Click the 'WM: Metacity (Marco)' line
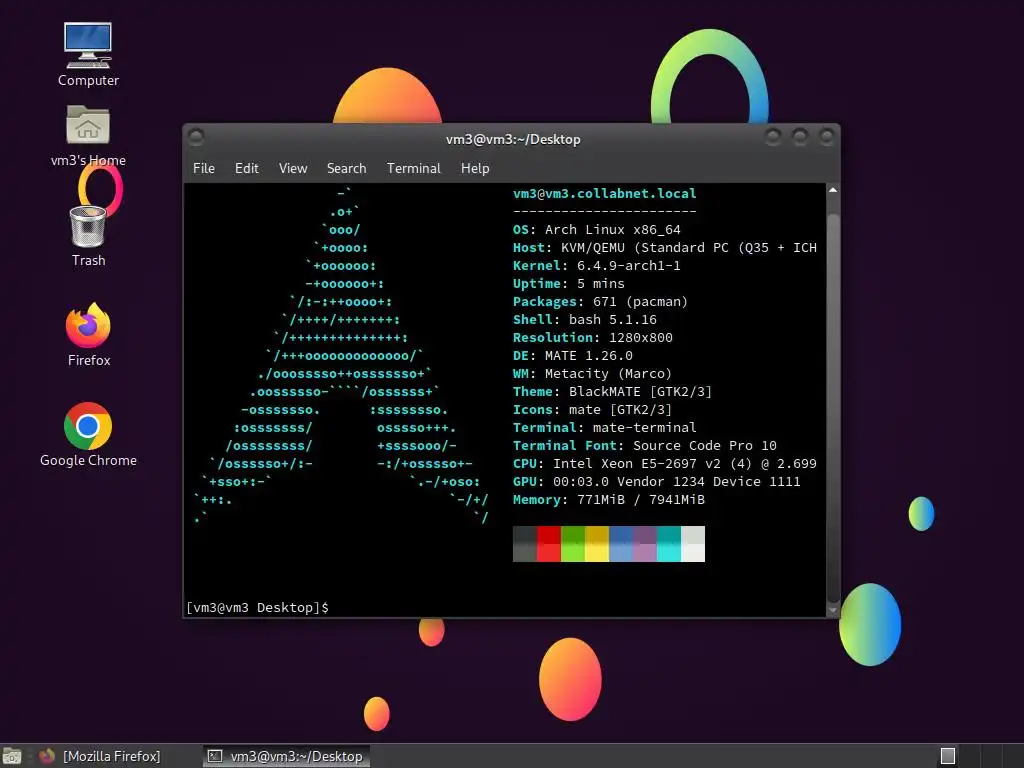The image size is (1024, 768). [x=592, y=374]
